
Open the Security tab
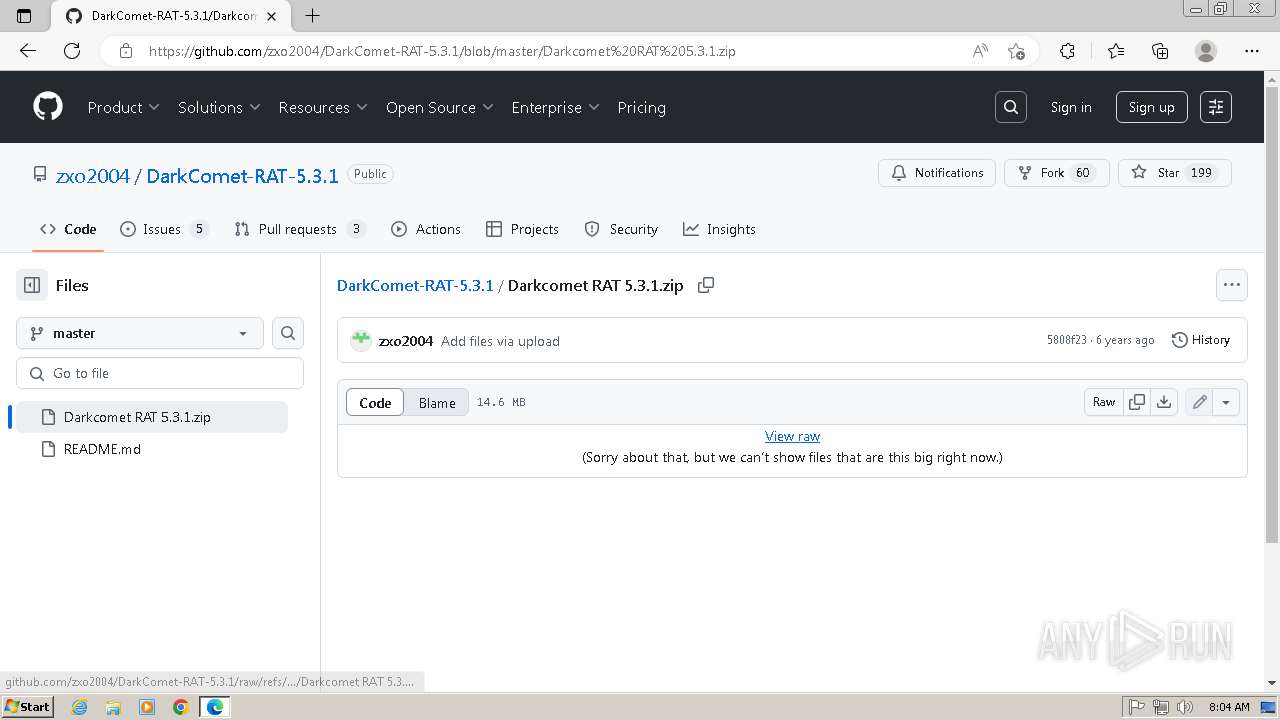(x=621, y=229)
